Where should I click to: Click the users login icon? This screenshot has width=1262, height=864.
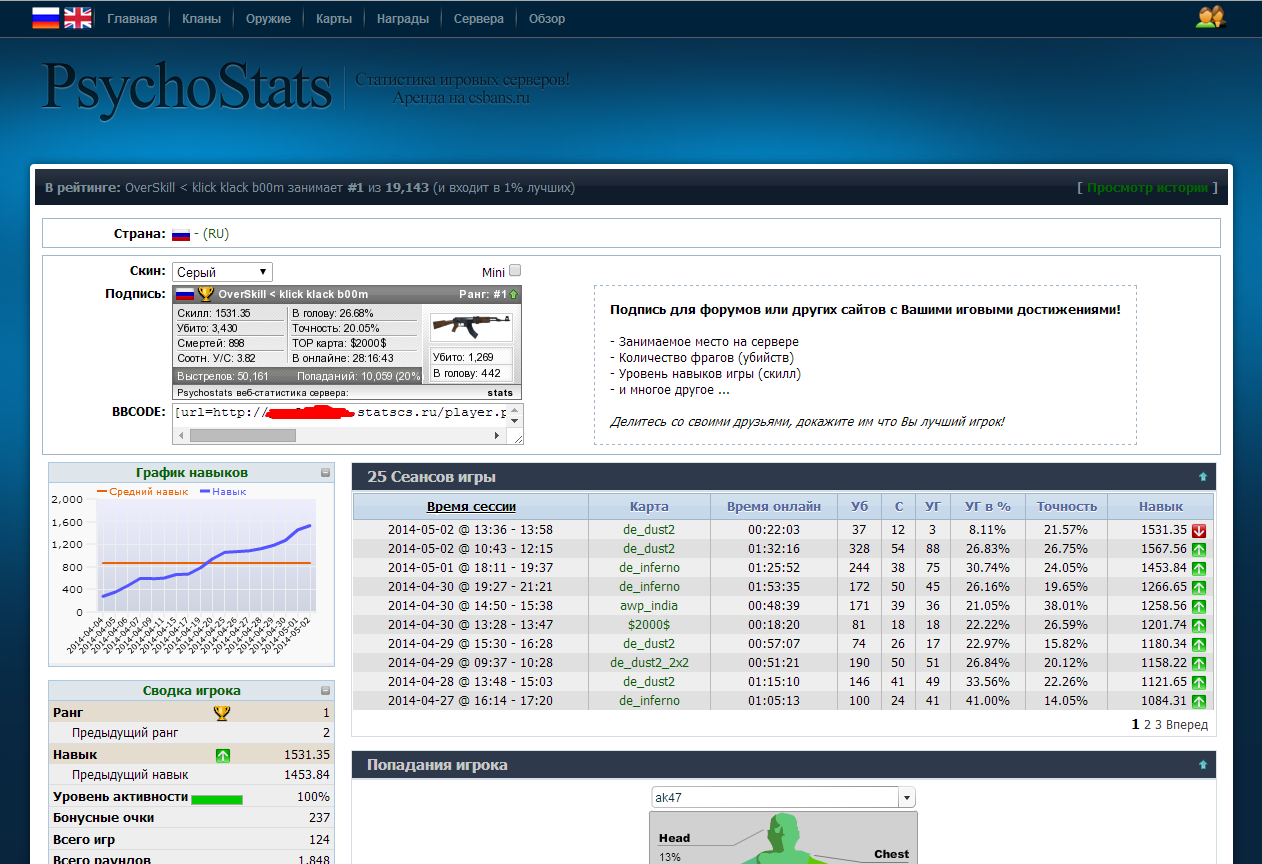coord(1211,17)
